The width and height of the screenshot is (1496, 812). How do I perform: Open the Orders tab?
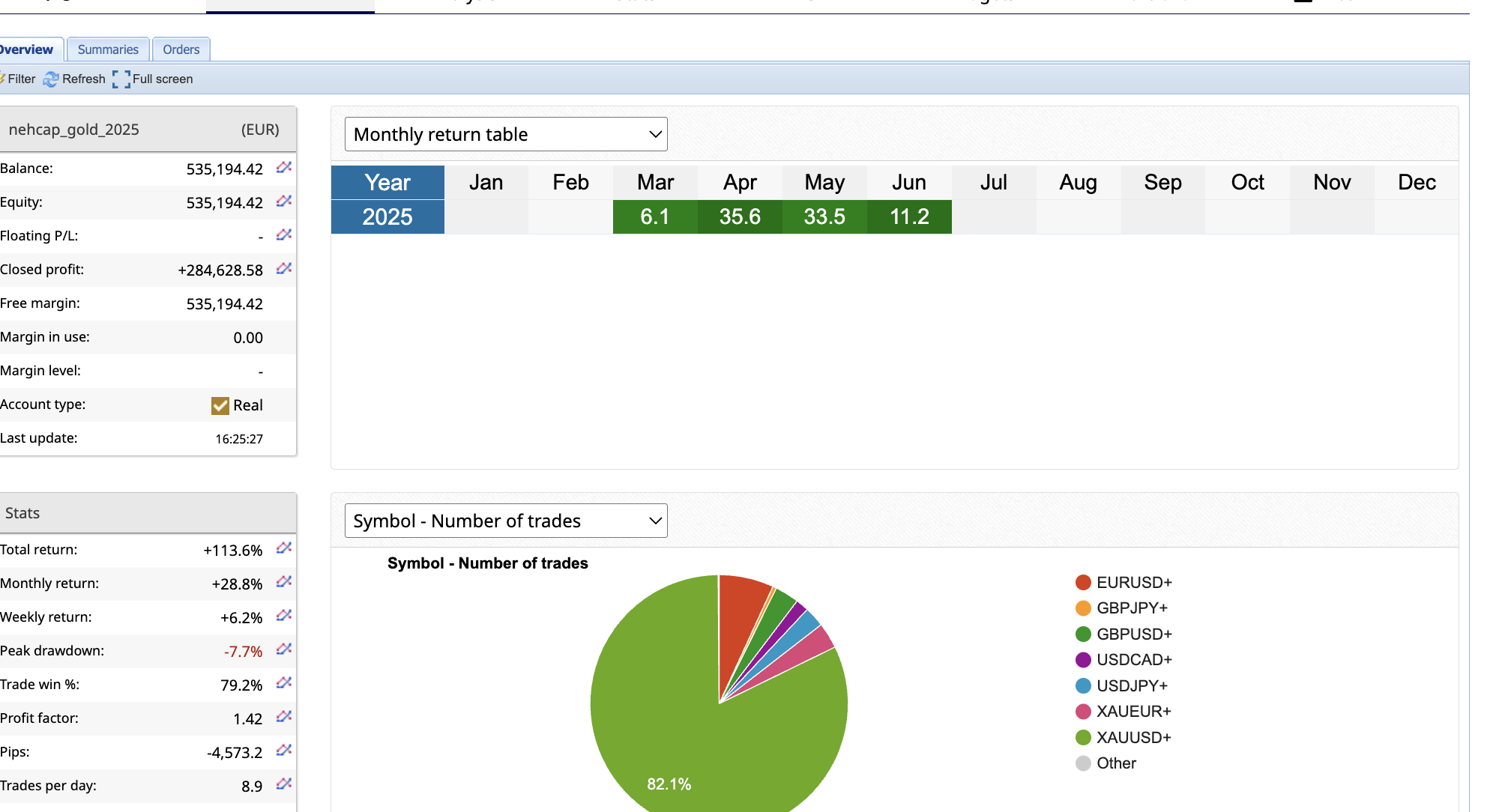click(x=181, y=49)
